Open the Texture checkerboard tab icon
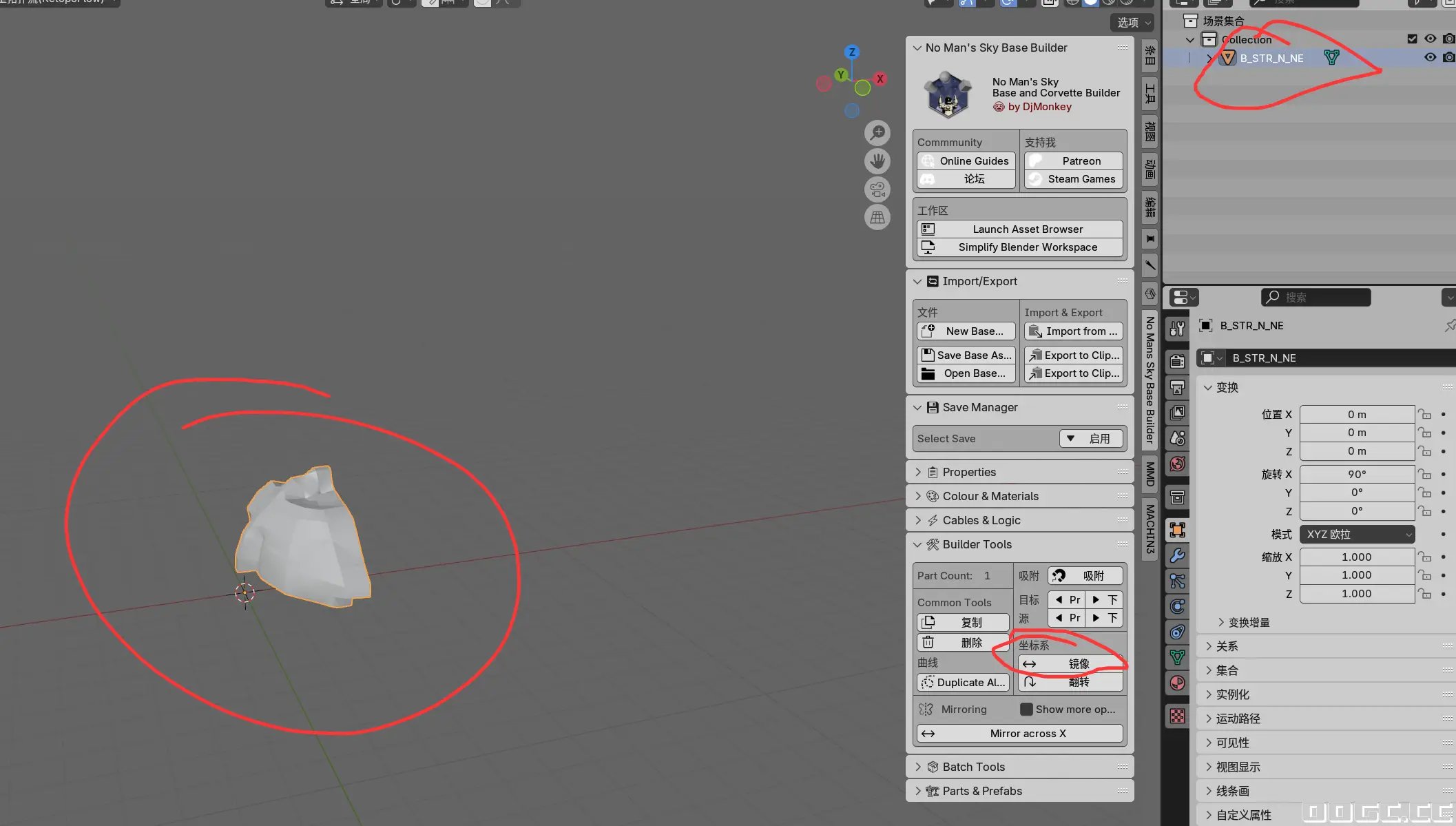This screenshot has width=1456, height=826. [1178, 716]
